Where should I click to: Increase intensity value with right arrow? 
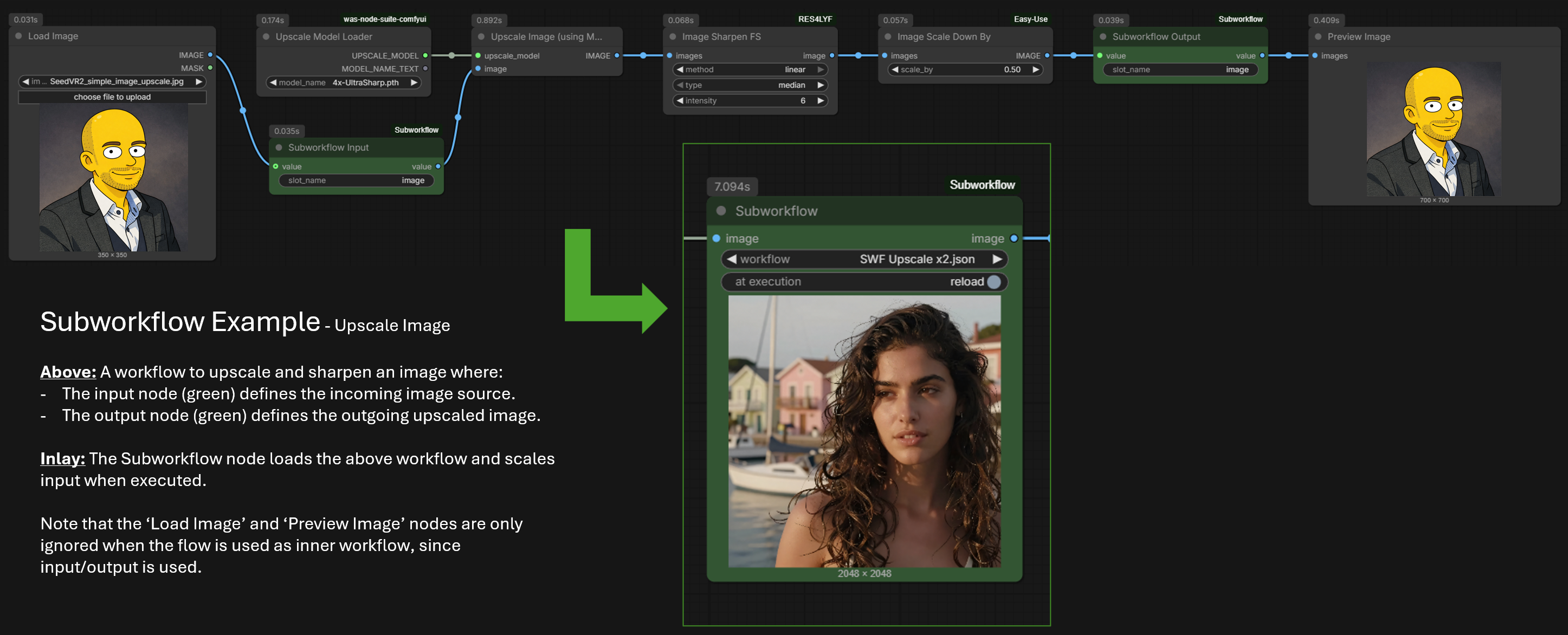(821, 100)
